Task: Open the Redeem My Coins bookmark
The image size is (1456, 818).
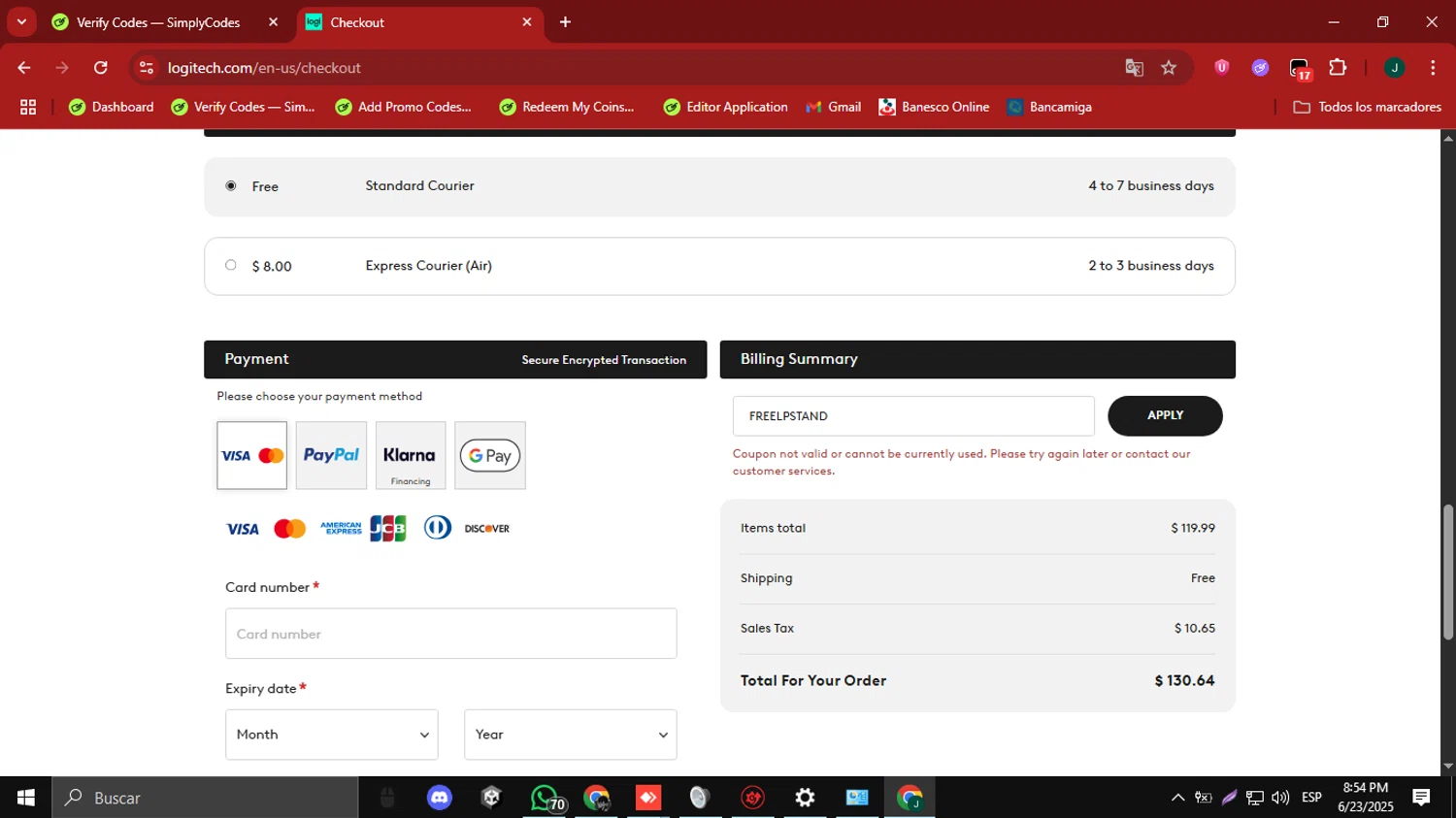Action: point(567,107)
